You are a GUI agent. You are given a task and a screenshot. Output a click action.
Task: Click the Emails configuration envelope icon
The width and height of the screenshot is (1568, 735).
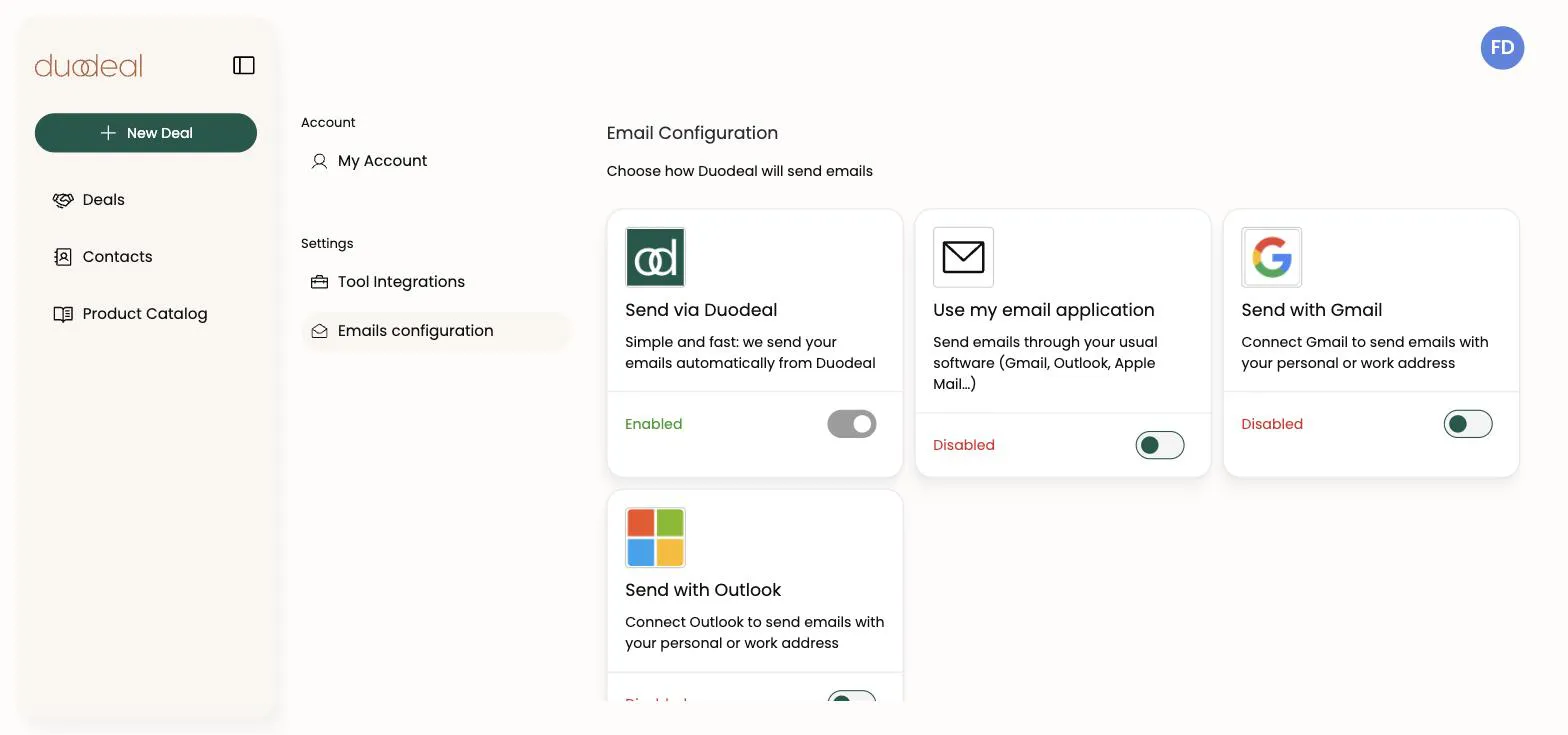pyautogui.click(x=320, y=331)
